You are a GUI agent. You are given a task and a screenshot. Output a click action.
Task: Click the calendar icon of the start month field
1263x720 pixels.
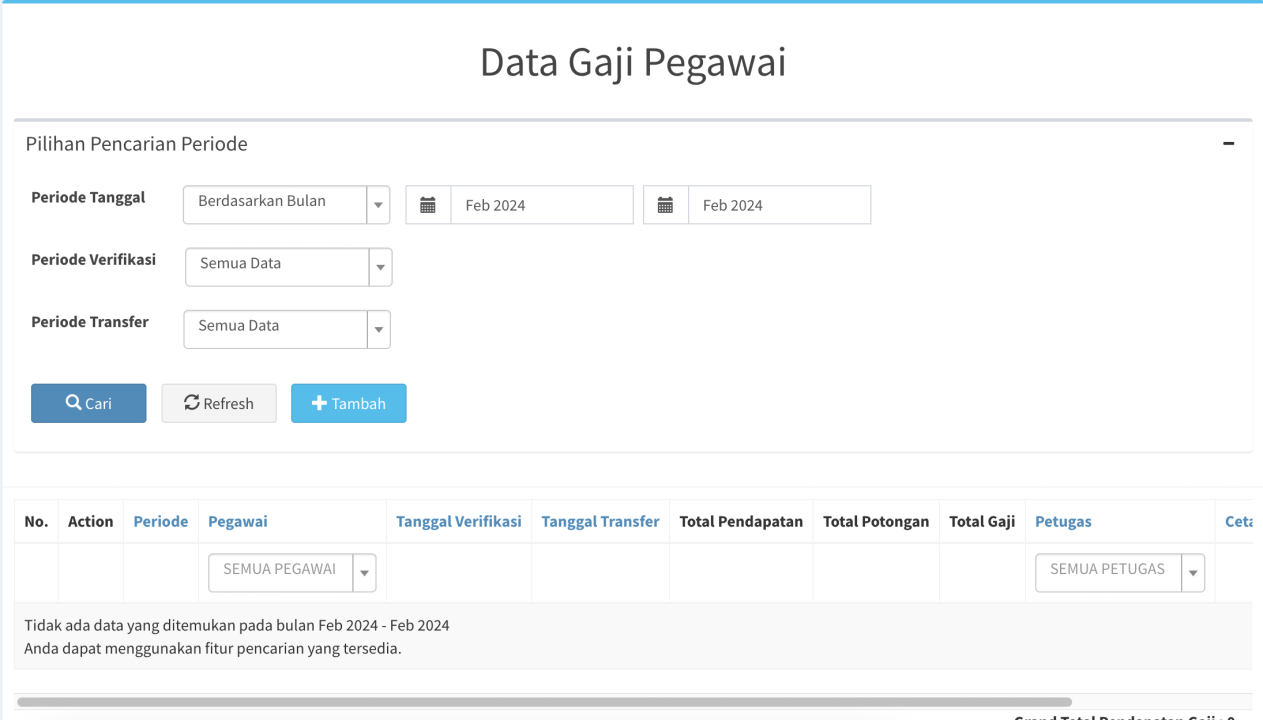click(x=428, y=205)
